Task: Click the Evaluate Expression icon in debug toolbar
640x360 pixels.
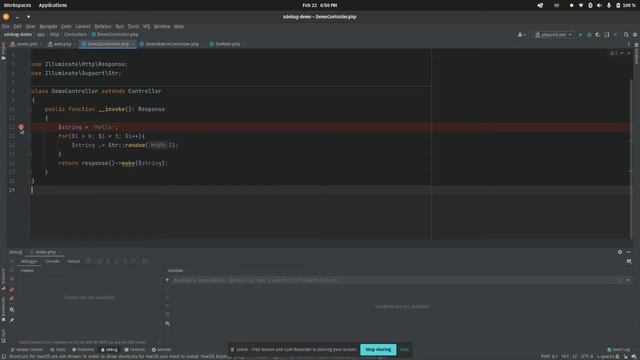Action: coord(145,261)
